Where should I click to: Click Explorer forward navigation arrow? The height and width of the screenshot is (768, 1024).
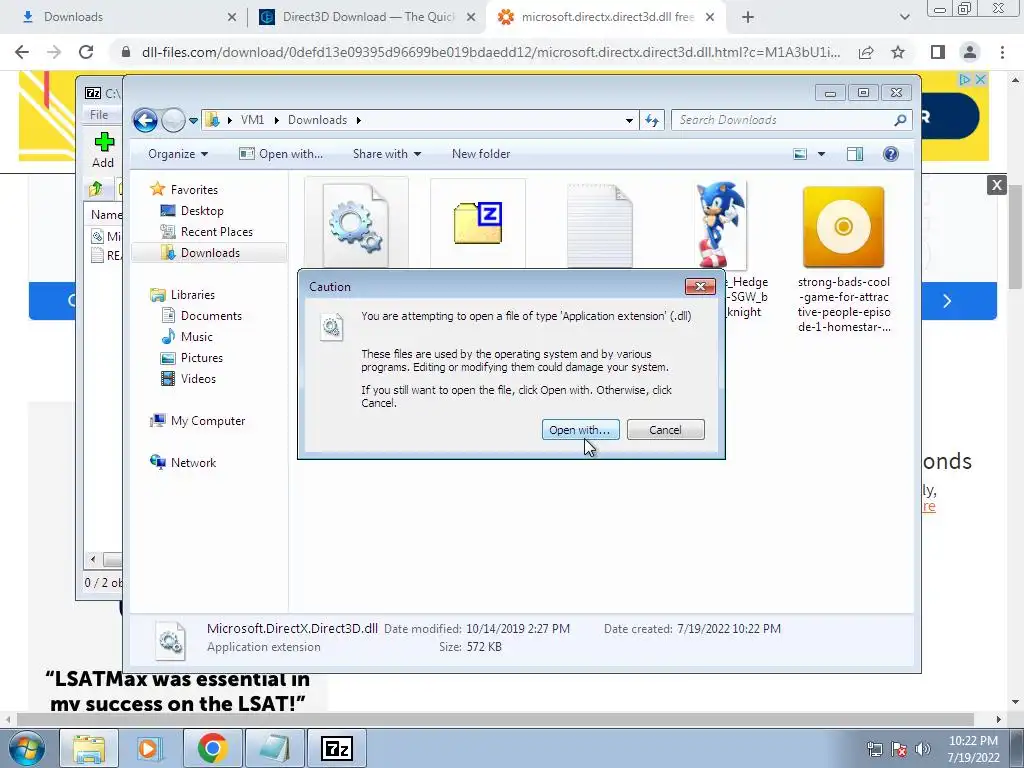[x=173, y=120]
